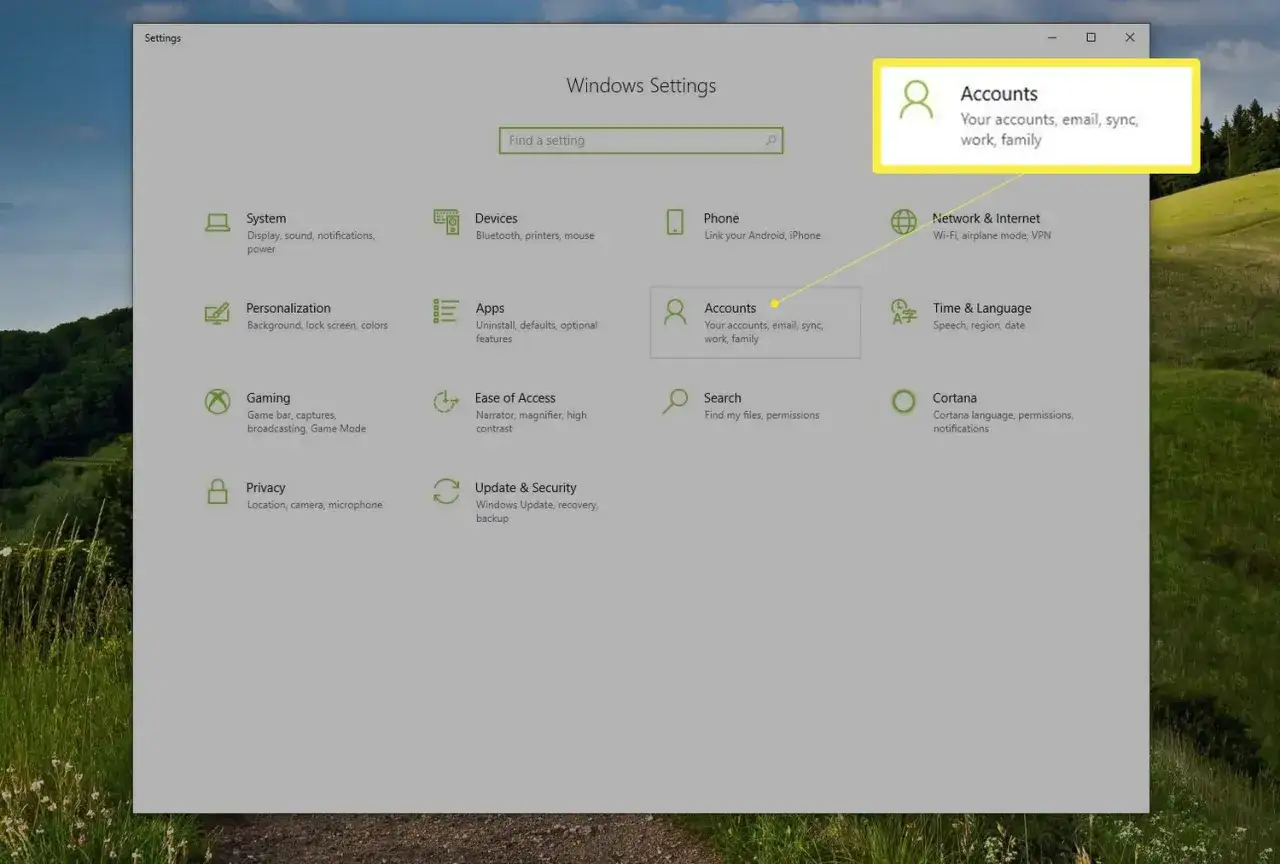Click 'Wi-Fi, airplane mode, VPN' description
Viewport: 1280px width, 864px height.
click(x=992, y=236)
